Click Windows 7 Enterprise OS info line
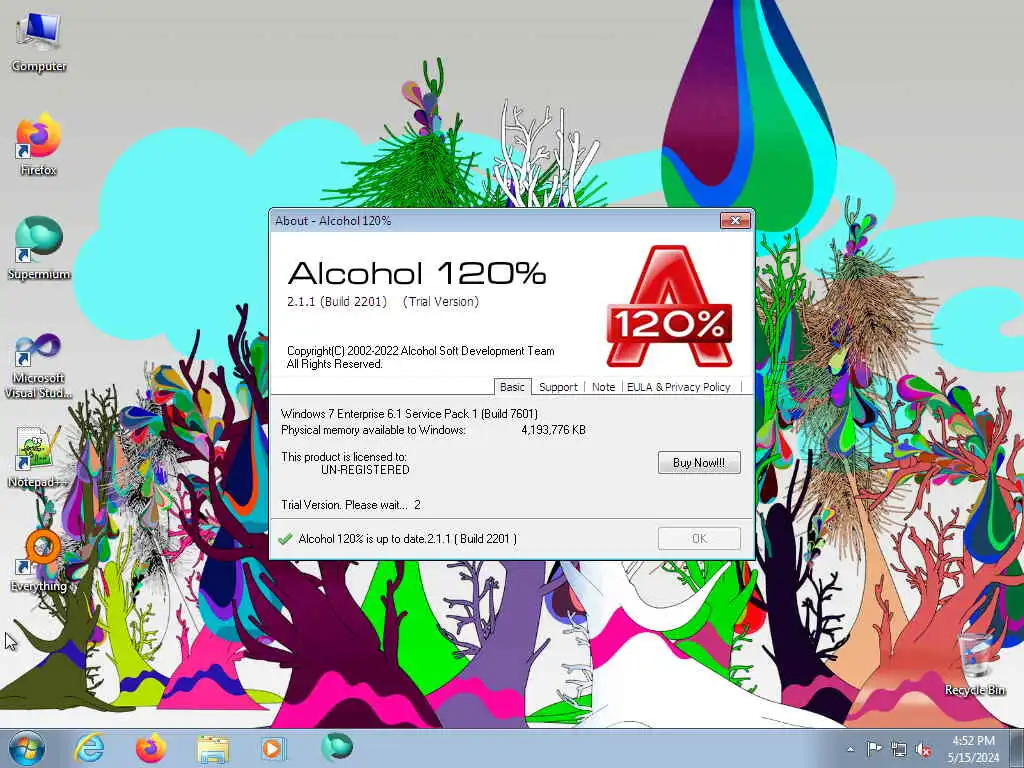This screenshot has height=768, width=1024. pyautogui.click(x=409, y=413)
